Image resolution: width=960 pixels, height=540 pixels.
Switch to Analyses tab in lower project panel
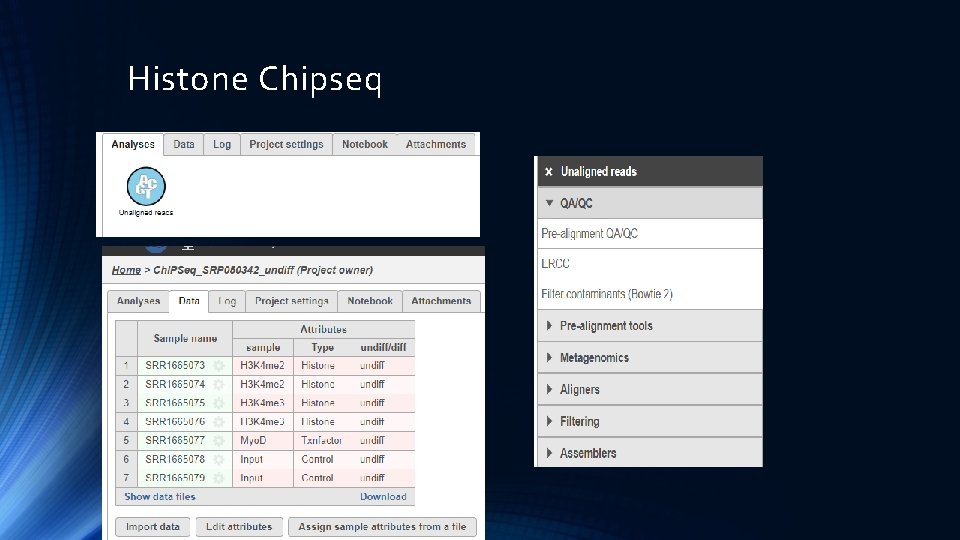coord(138,301)
